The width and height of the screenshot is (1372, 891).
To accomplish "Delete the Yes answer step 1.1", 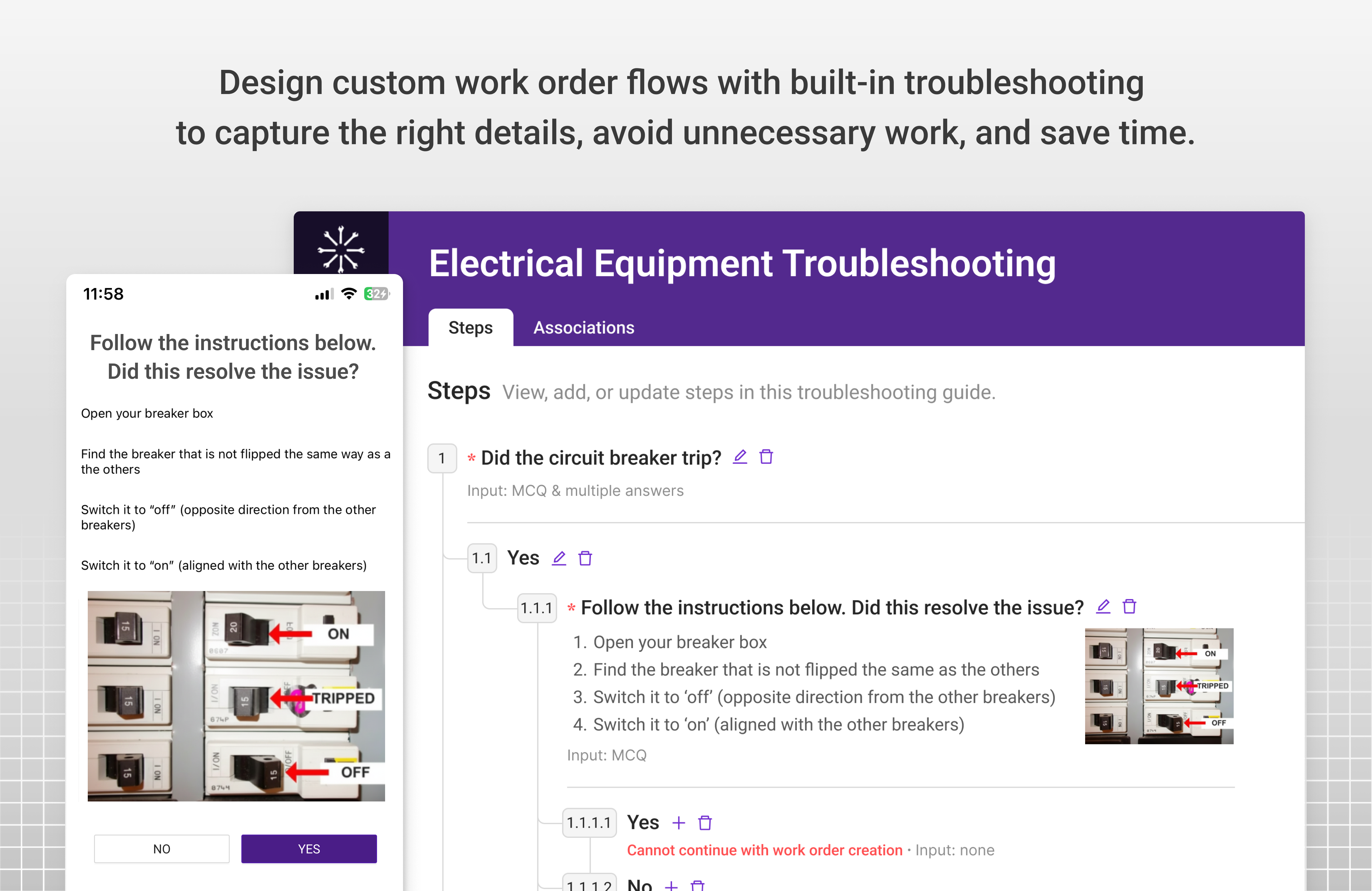I will coord(585,558).
